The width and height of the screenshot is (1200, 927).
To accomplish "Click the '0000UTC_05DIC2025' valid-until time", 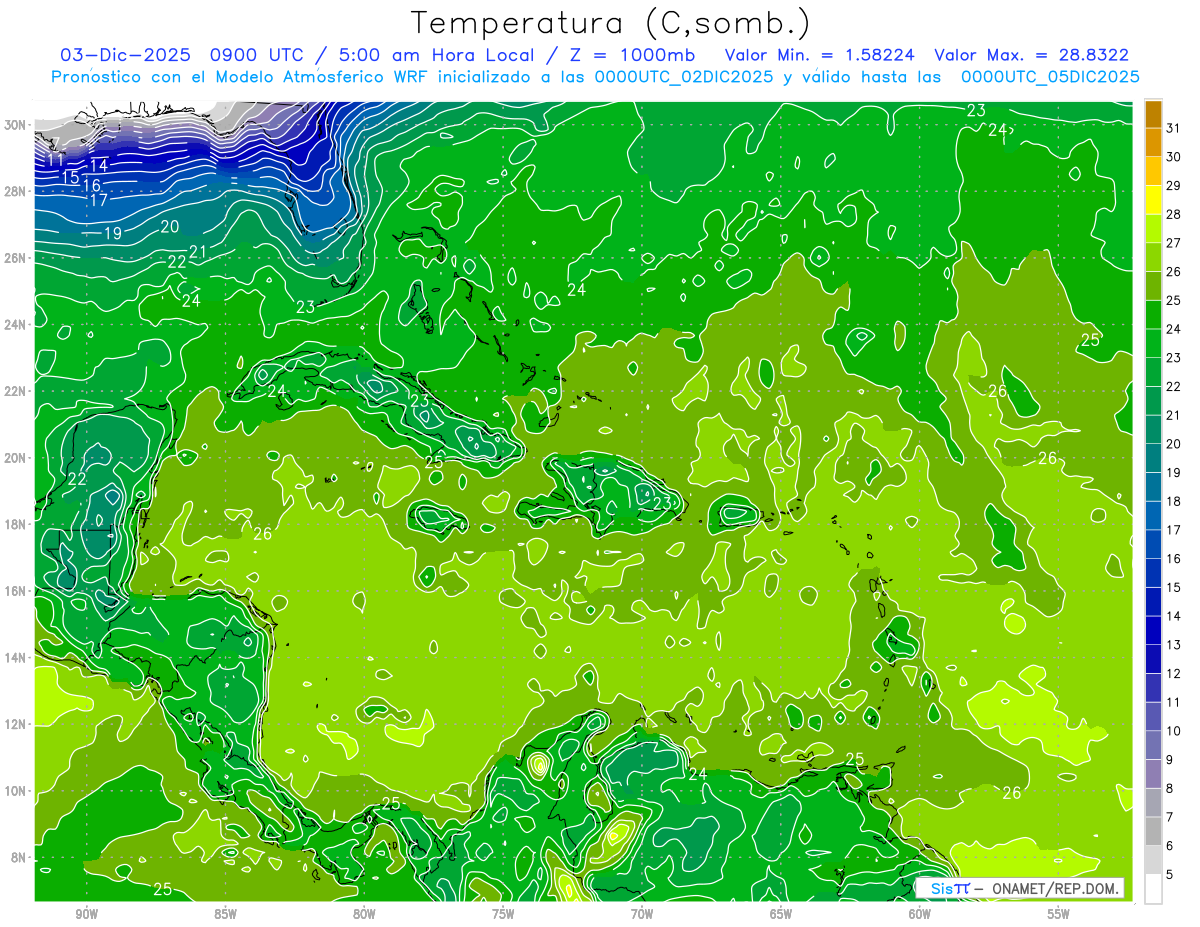I will point(1050,77).
